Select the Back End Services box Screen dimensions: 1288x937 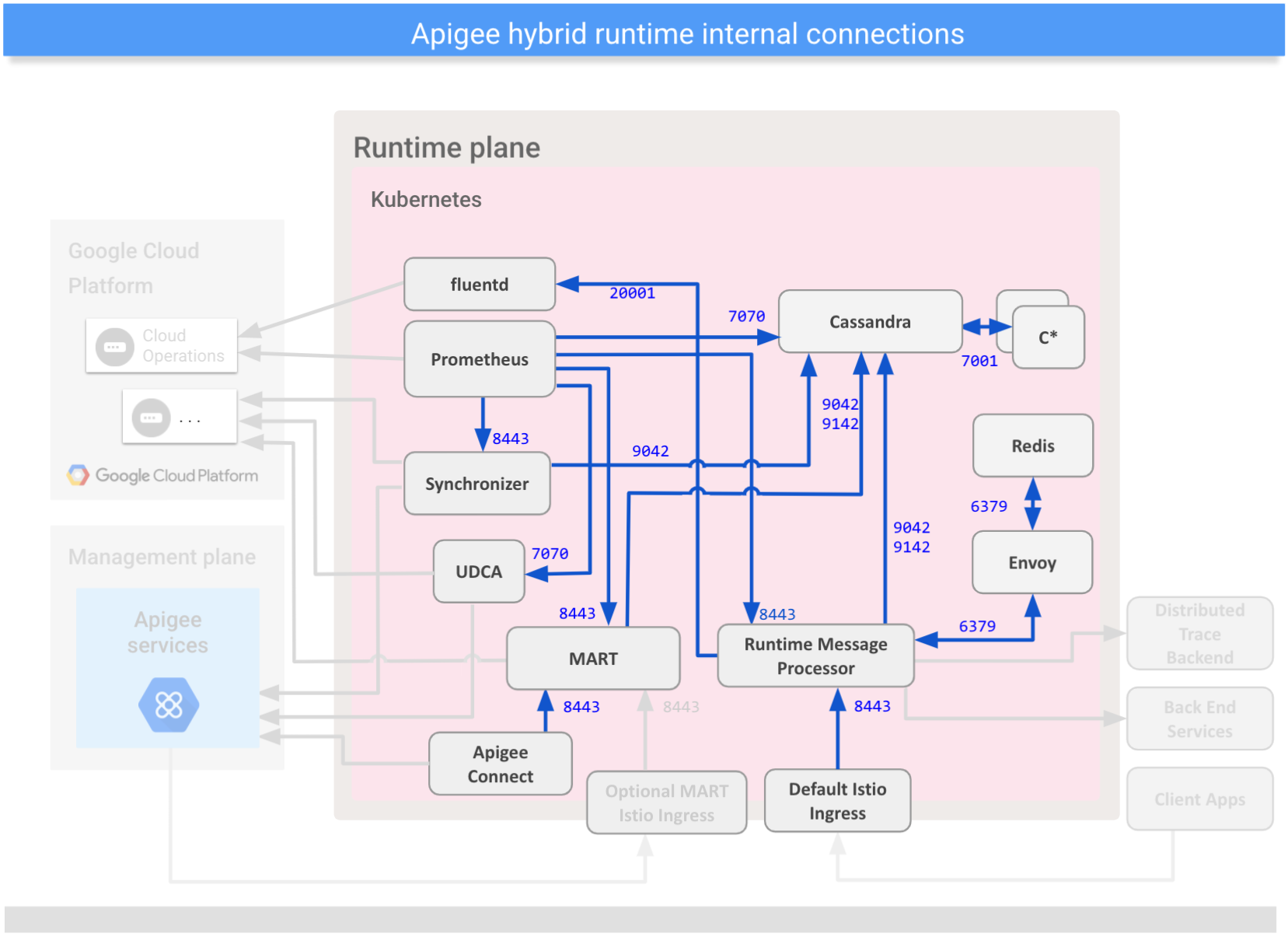pos(1199,718)
